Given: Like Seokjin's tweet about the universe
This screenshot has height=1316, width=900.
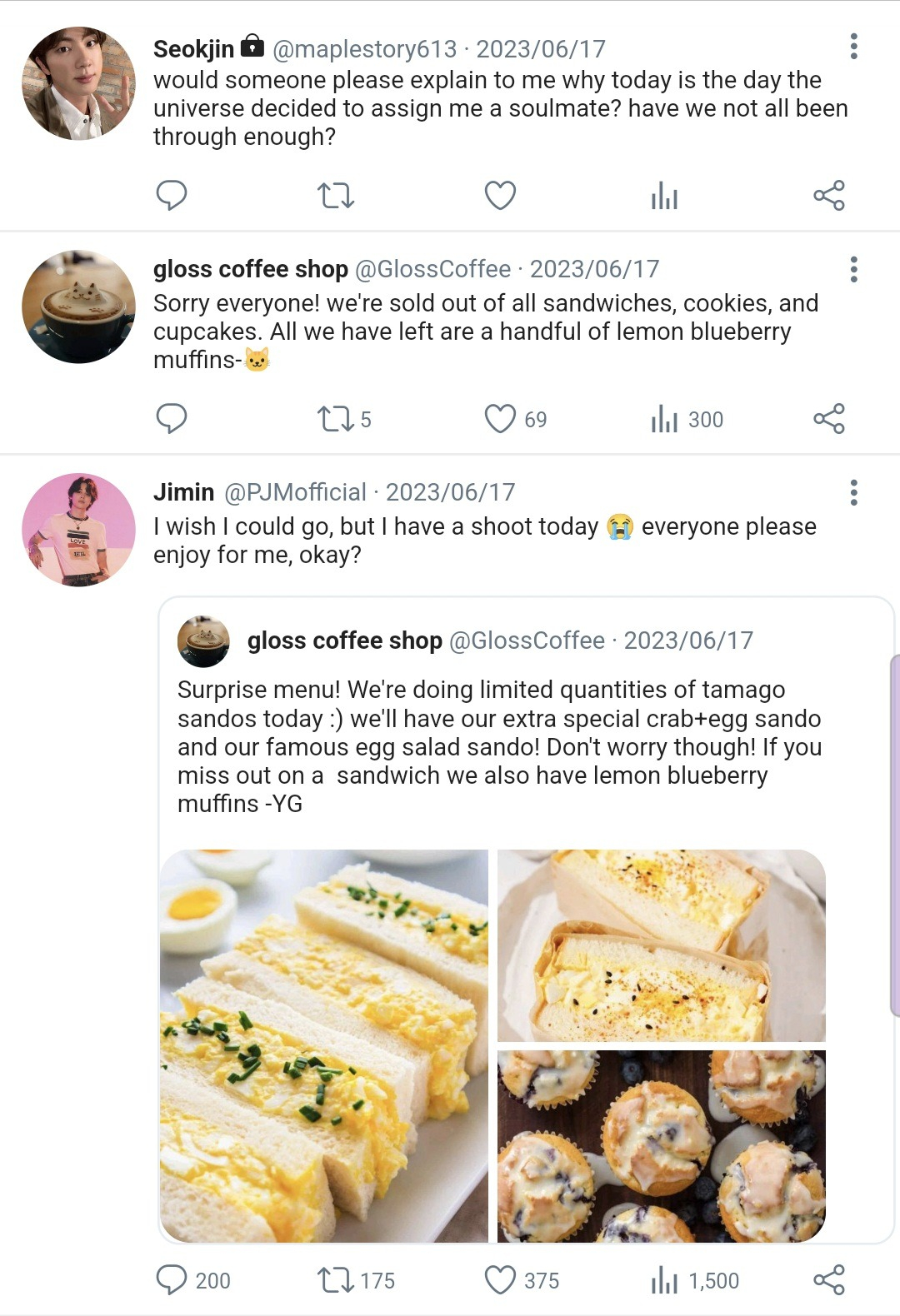Looking at the screenshot, I should pos(500,196).
